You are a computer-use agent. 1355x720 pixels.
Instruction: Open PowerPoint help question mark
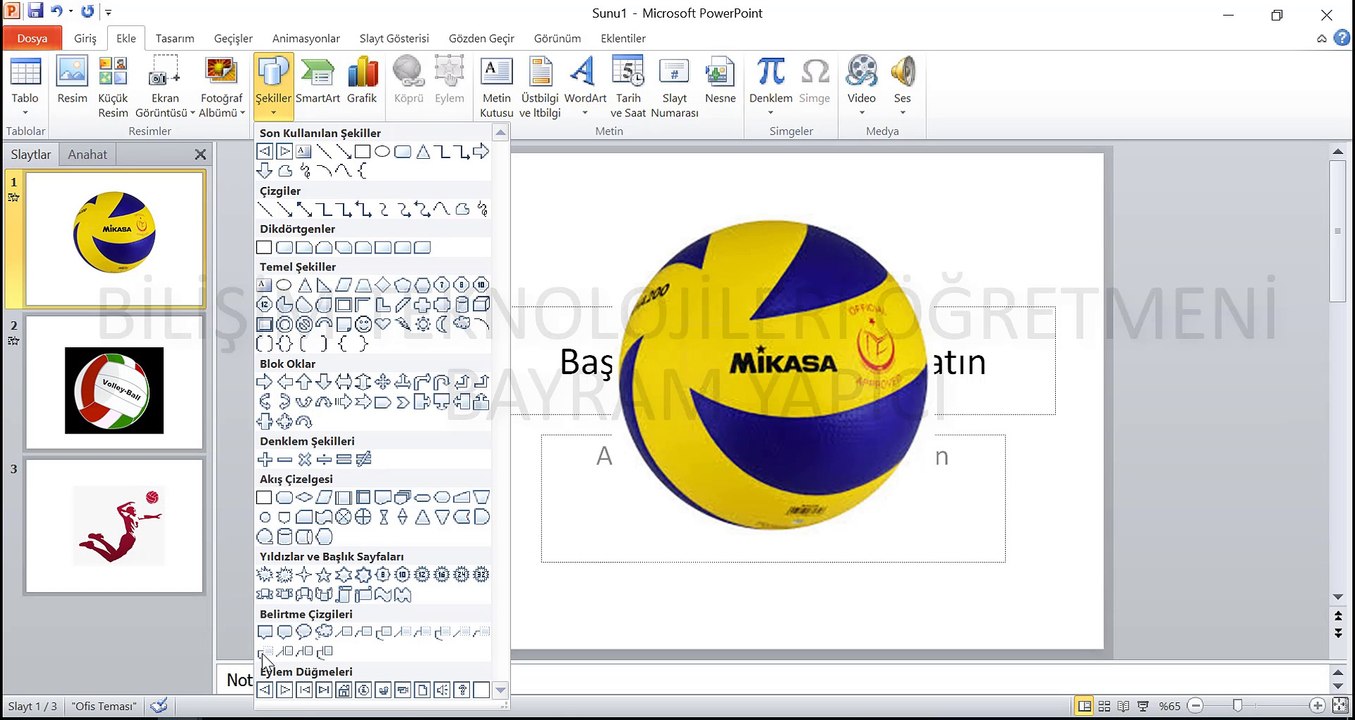(x=1340, y=39)
